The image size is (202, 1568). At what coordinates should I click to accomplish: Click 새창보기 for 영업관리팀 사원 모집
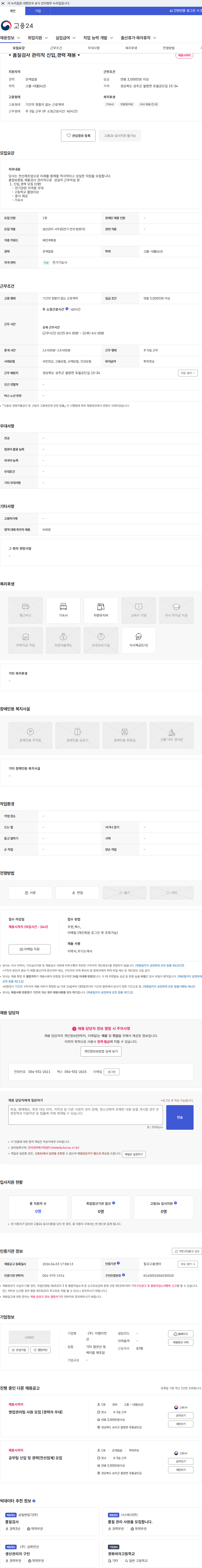(x=181, y=1424)
